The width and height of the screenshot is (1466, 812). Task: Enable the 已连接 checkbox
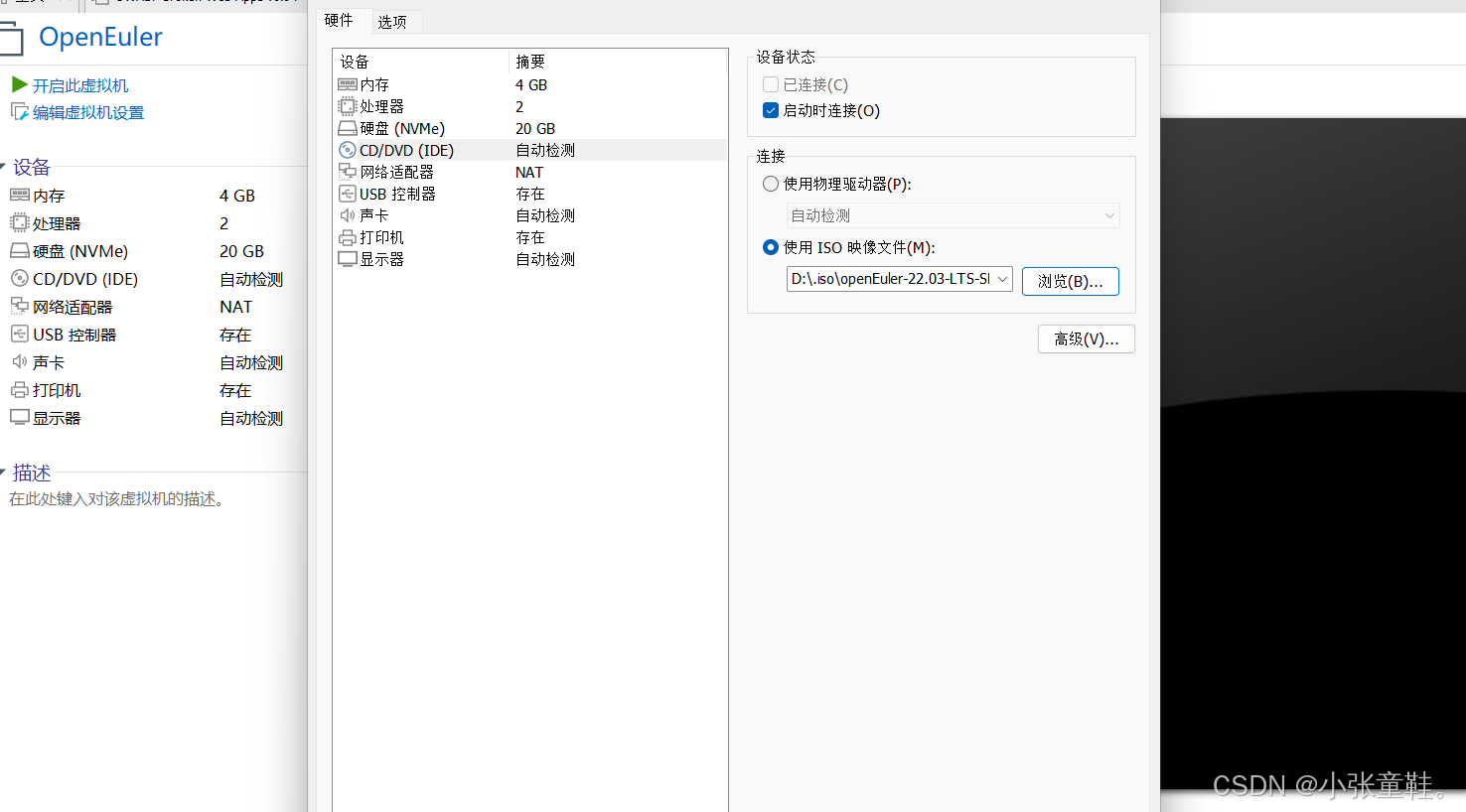(771, 84)
